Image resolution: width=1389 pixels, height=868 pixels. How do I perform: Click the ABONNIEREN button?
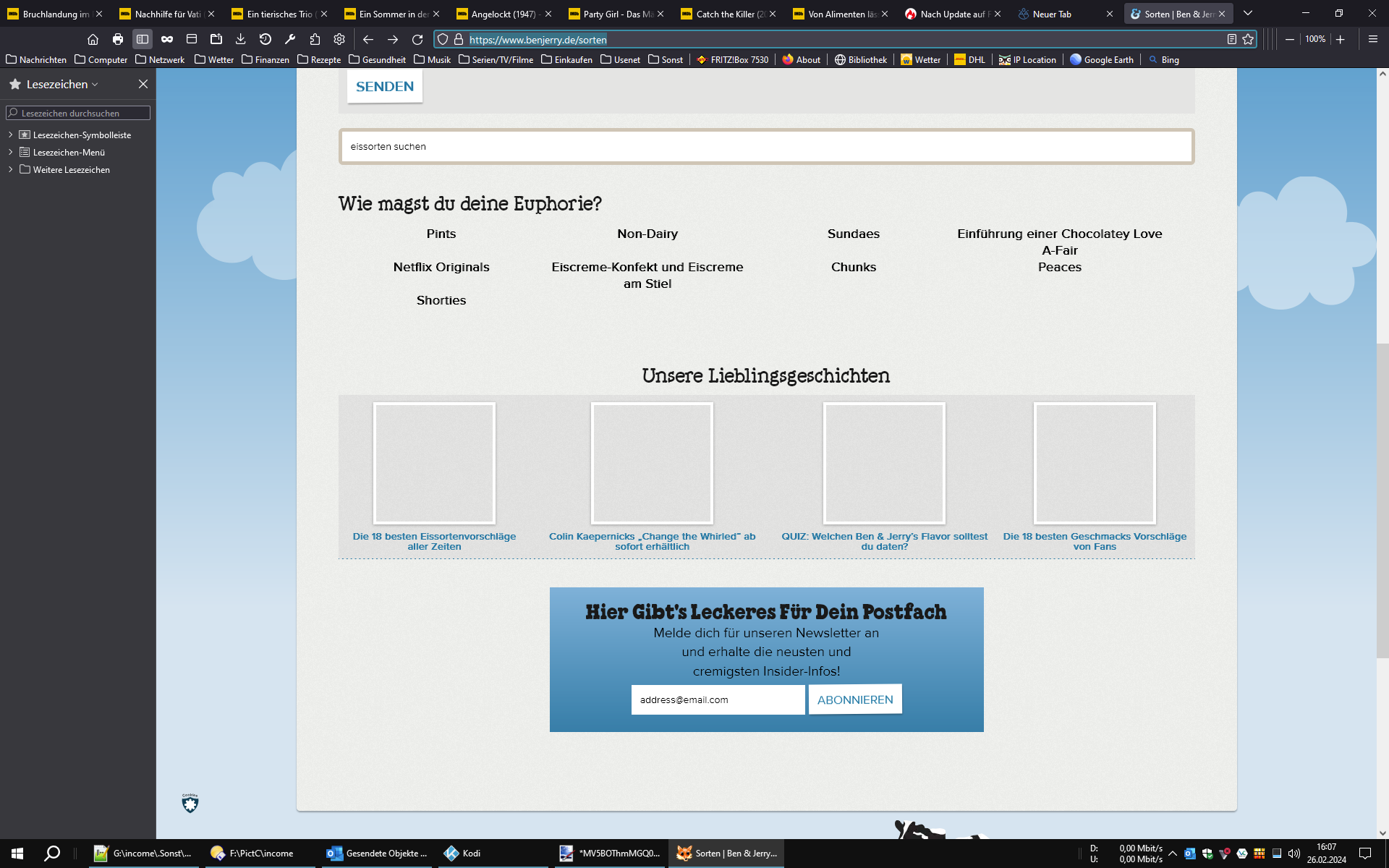(854, 699)
